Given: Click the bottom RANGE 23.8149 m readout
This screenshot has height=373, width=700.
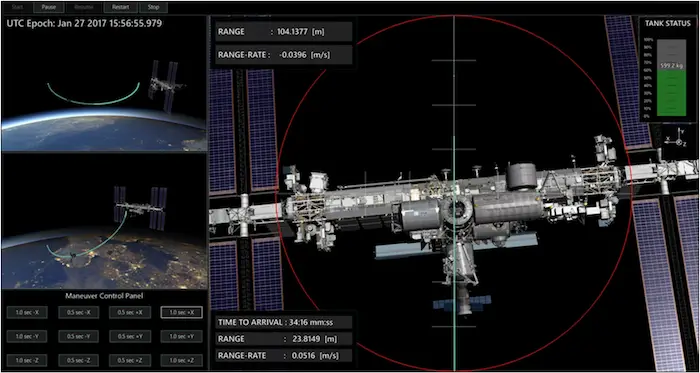Looking at the screenshot, I should (283, 339).
